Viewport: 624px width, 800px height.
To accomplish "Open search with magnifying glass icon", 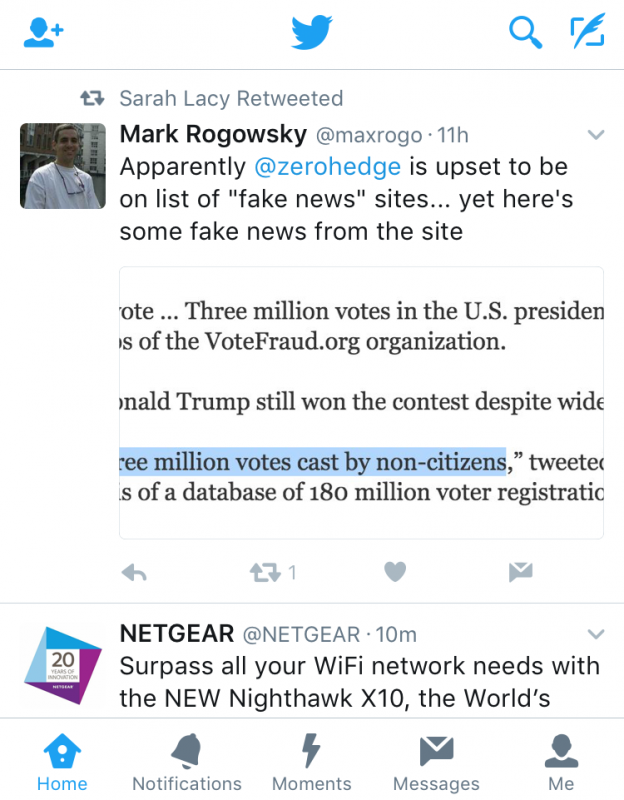I will click(524, 32).
